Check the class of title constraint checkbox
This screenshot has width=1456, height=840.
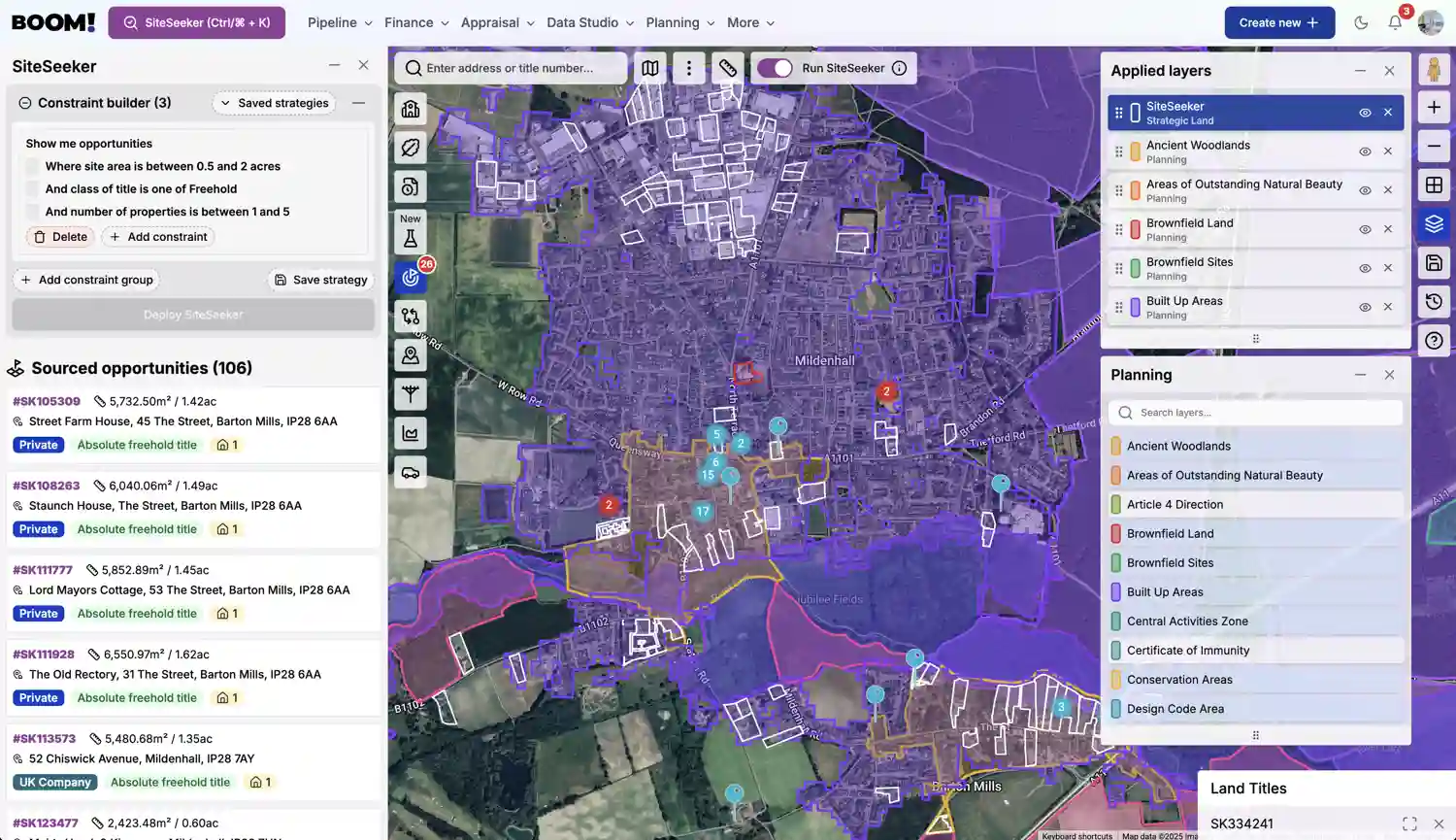(x=32, y=189)
